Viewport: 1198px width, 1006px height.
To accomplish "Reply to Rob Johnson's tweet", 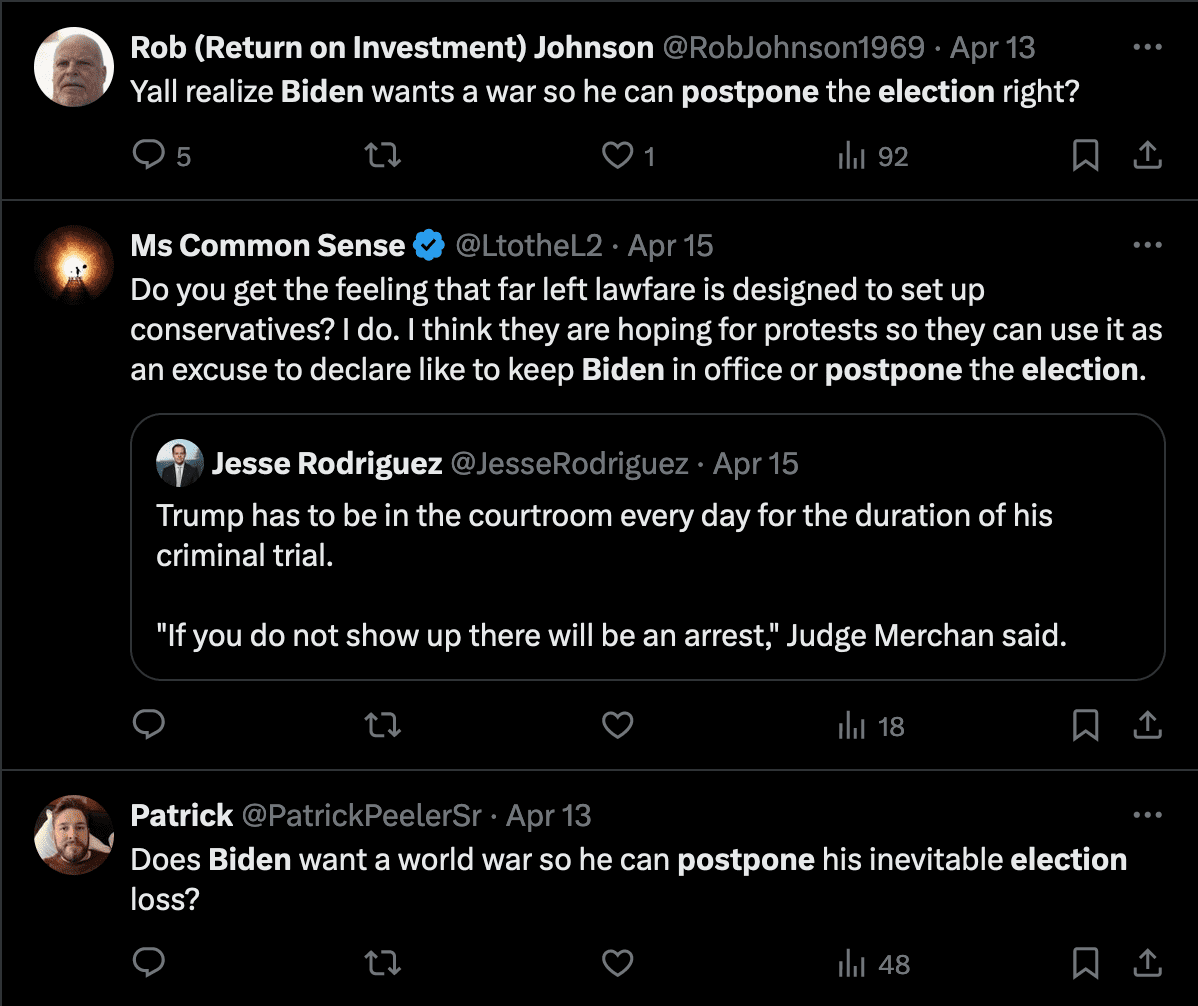I will [149, 156].
